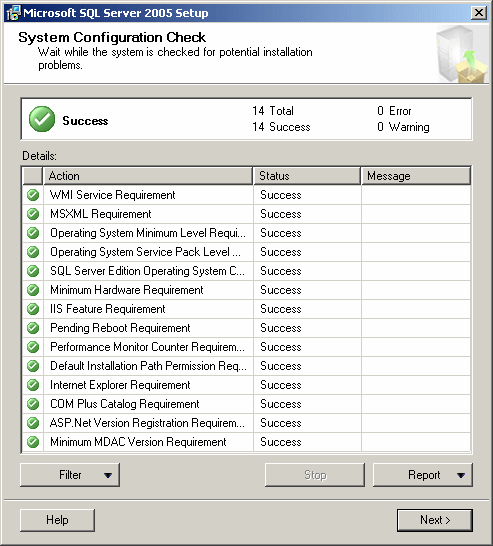
Task: Click the setup icon in the title bar
Action: click(x=13, y=13)
